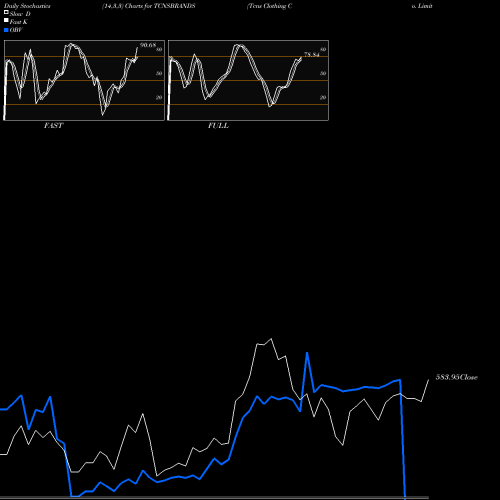This screenshot has width=500, height=500.
Task: Click the 'FULL' chart label
Action: 218,126
